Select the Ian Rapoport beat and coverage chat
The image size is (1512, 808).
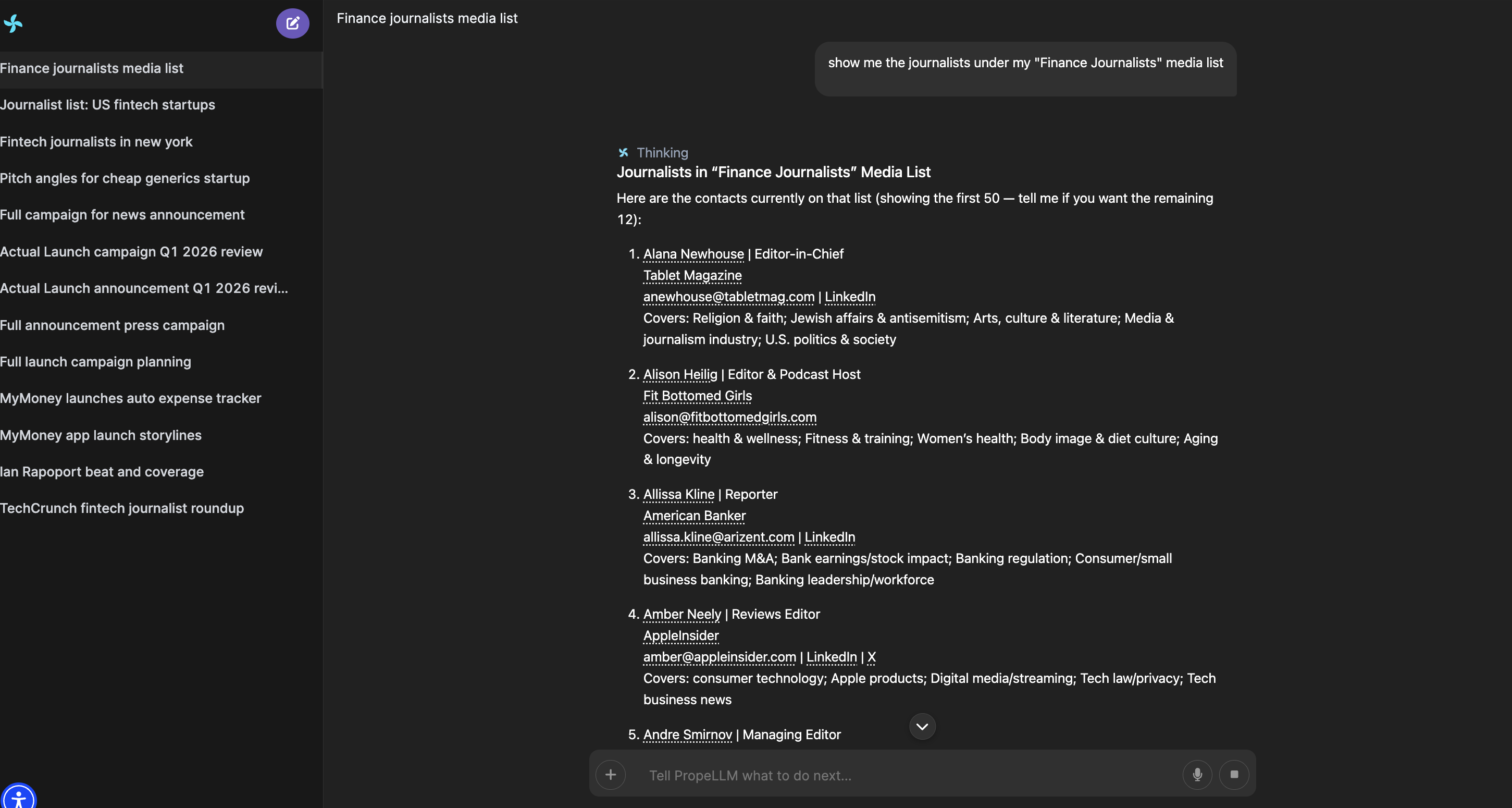[x=102, y=472]
